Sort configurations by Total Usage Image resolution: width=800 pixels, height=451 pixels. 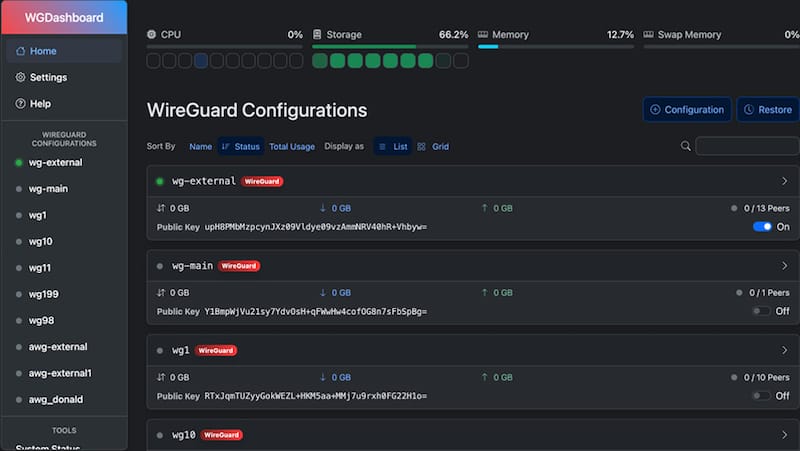tap(291, 146)
